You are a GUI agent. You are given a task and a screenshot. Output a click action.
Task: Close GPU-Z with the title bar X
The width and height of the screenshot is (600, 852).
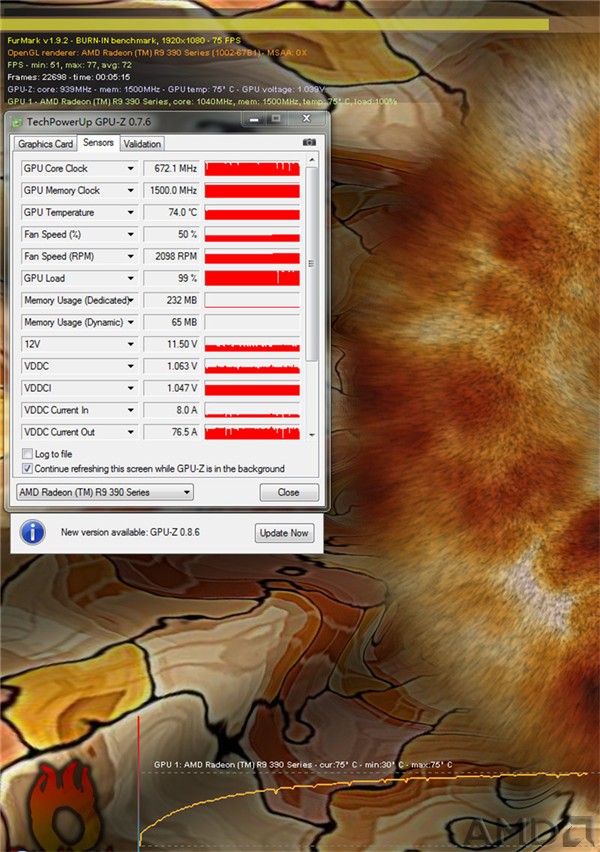(x=306, y=118)
